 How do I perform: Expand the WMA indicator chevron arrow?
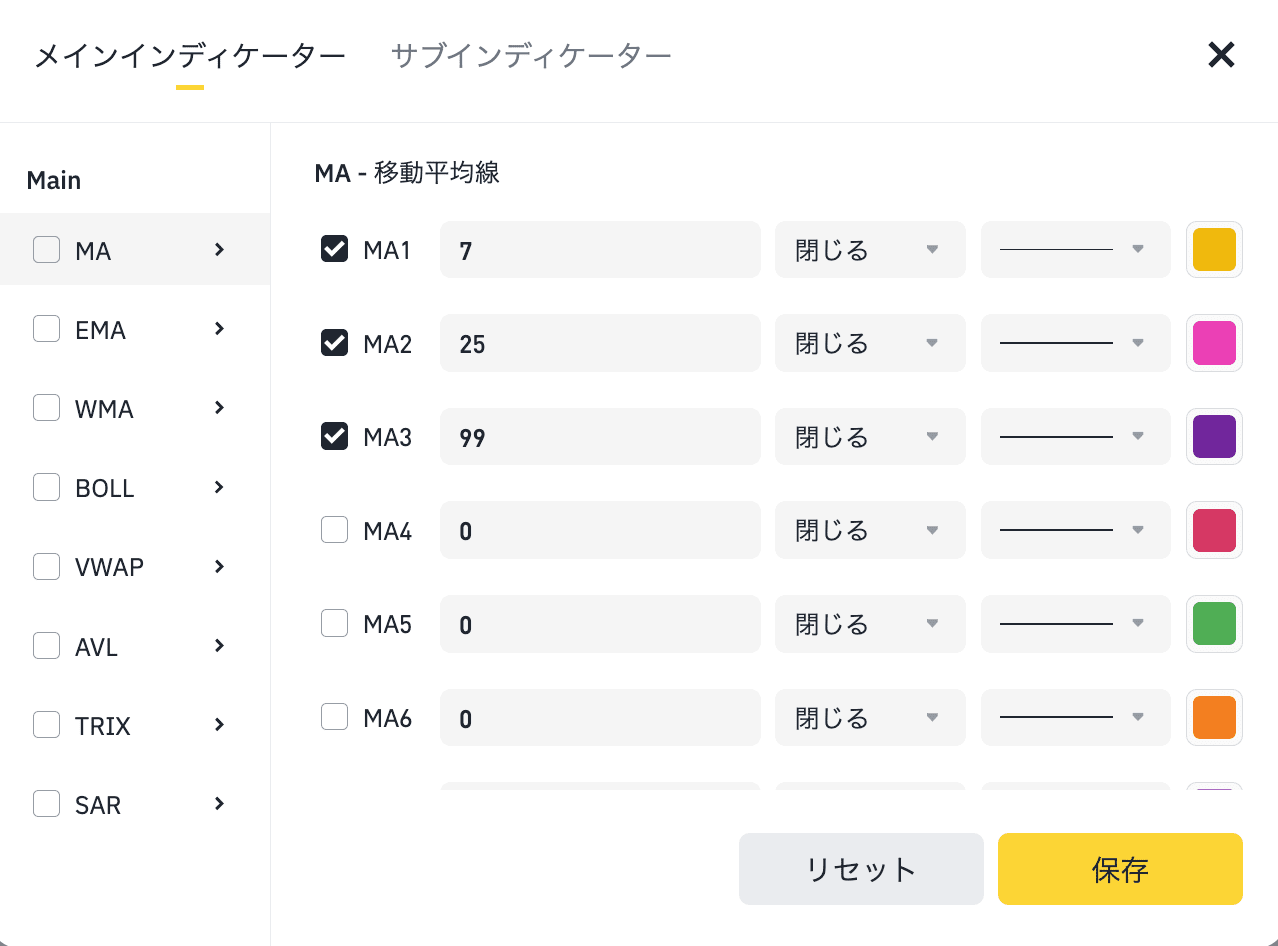(x=220, y=408)
